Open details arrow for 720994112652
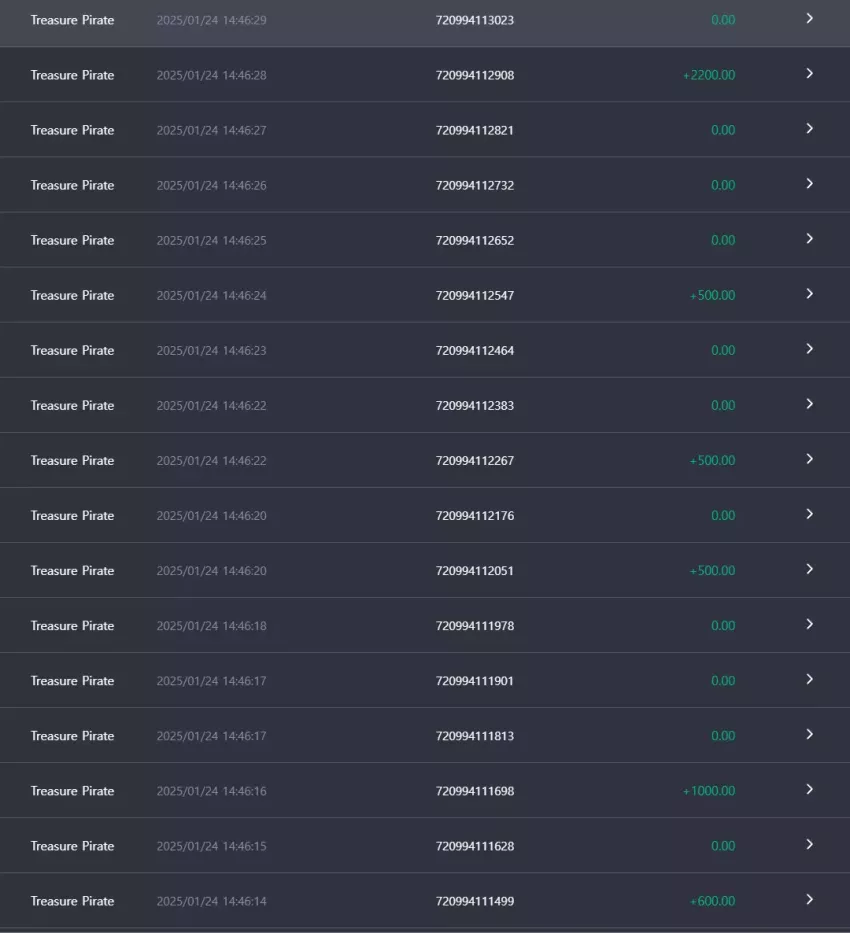Viewport: 850px width, 933px height. (x=810, y=239)
